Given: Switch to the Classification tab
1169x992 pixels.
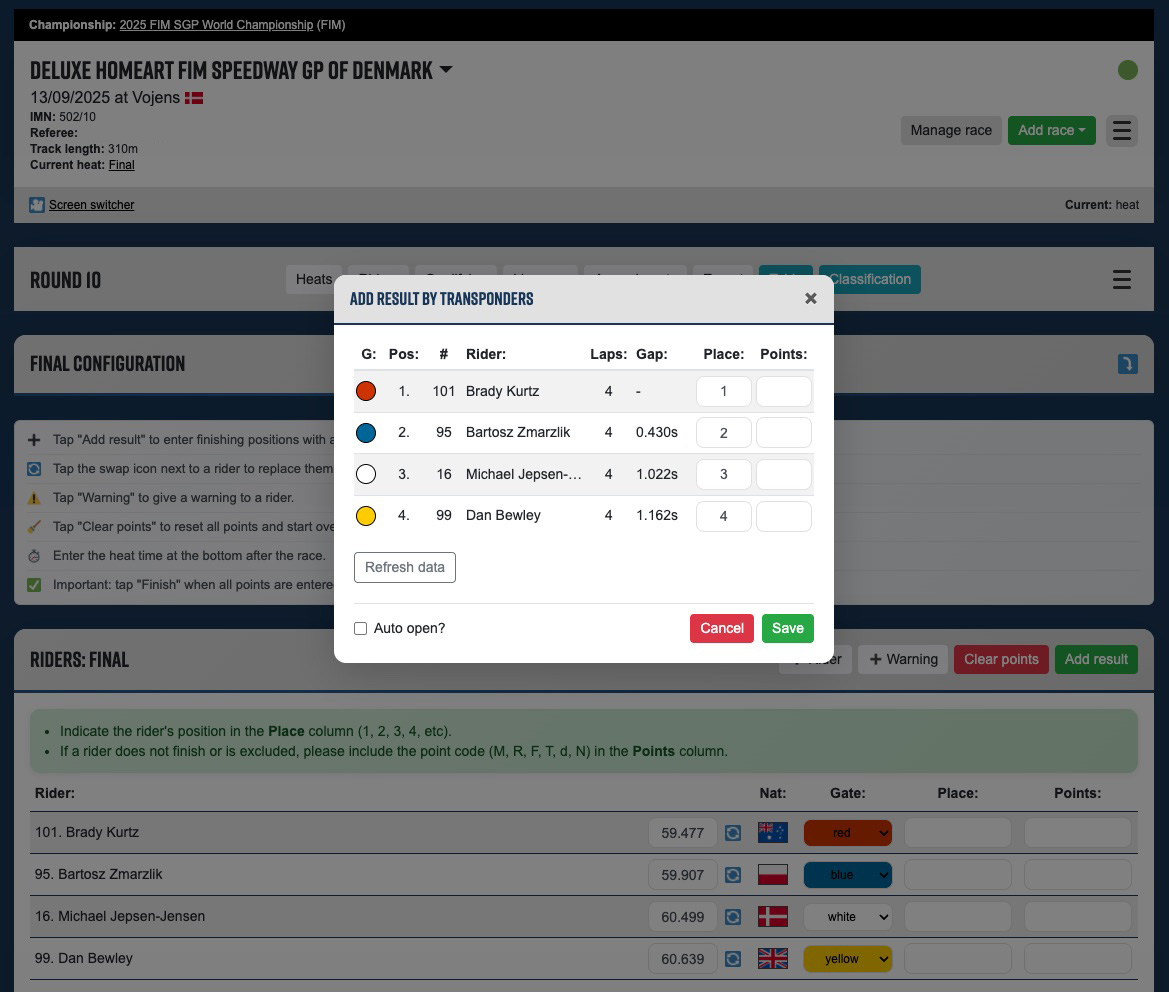Looking at the screenshot, I should click(869, 279).
